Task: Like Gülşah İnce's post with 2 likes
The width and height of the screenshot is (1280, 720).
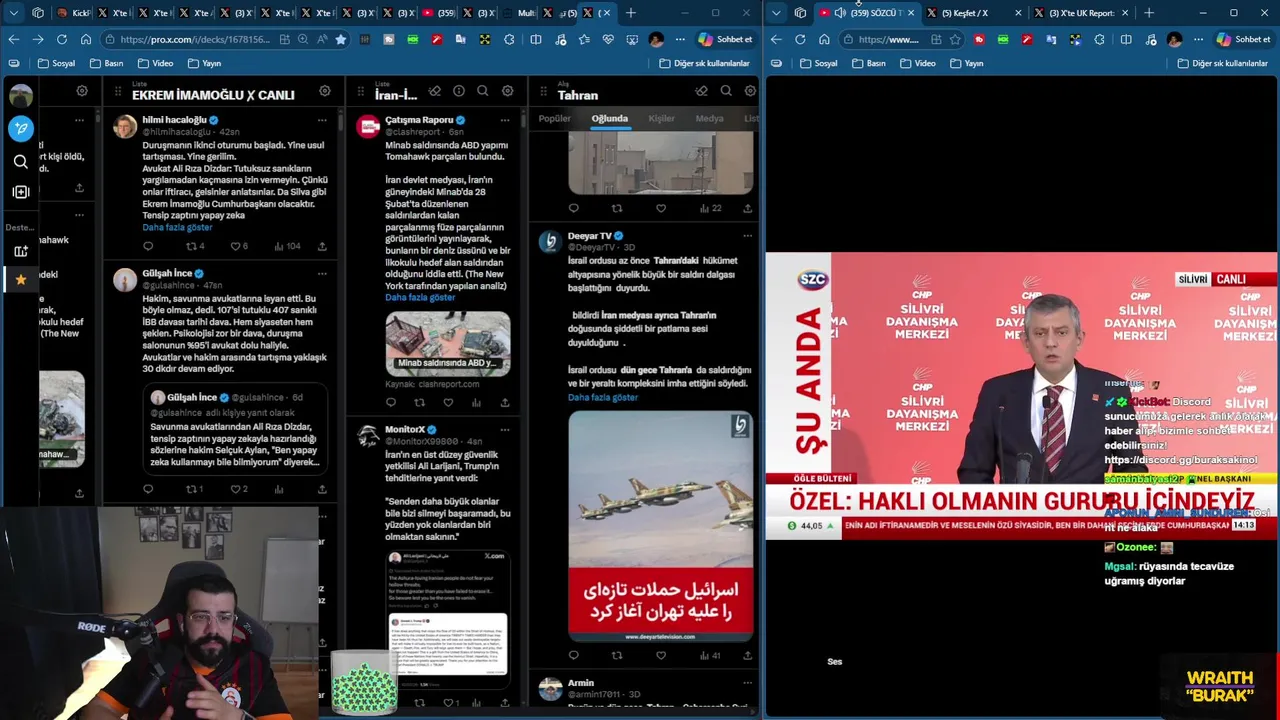Action: (x=238, y=489)
